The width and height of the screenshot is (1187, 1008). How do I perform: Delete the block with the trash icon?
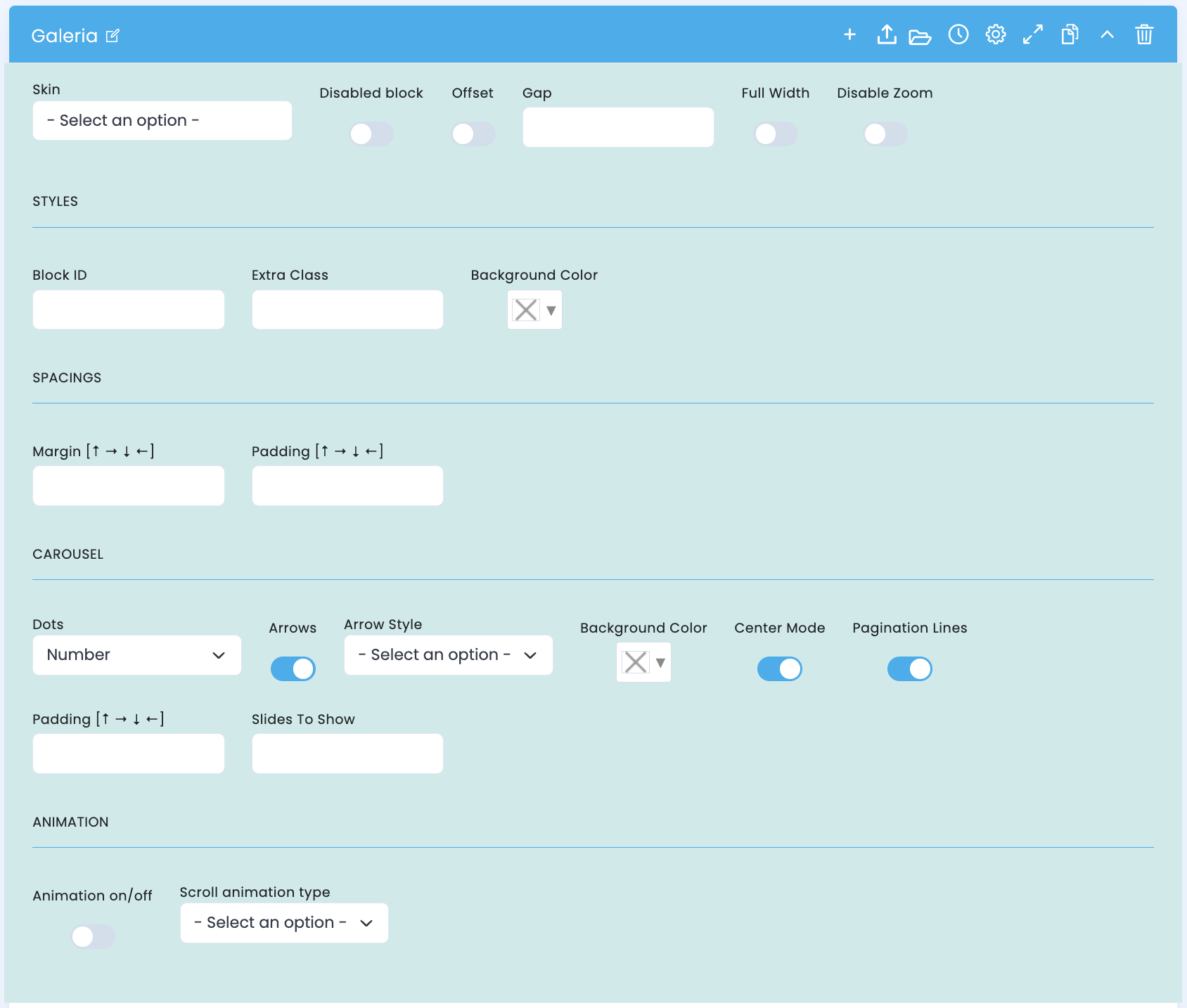point(1144,34)
